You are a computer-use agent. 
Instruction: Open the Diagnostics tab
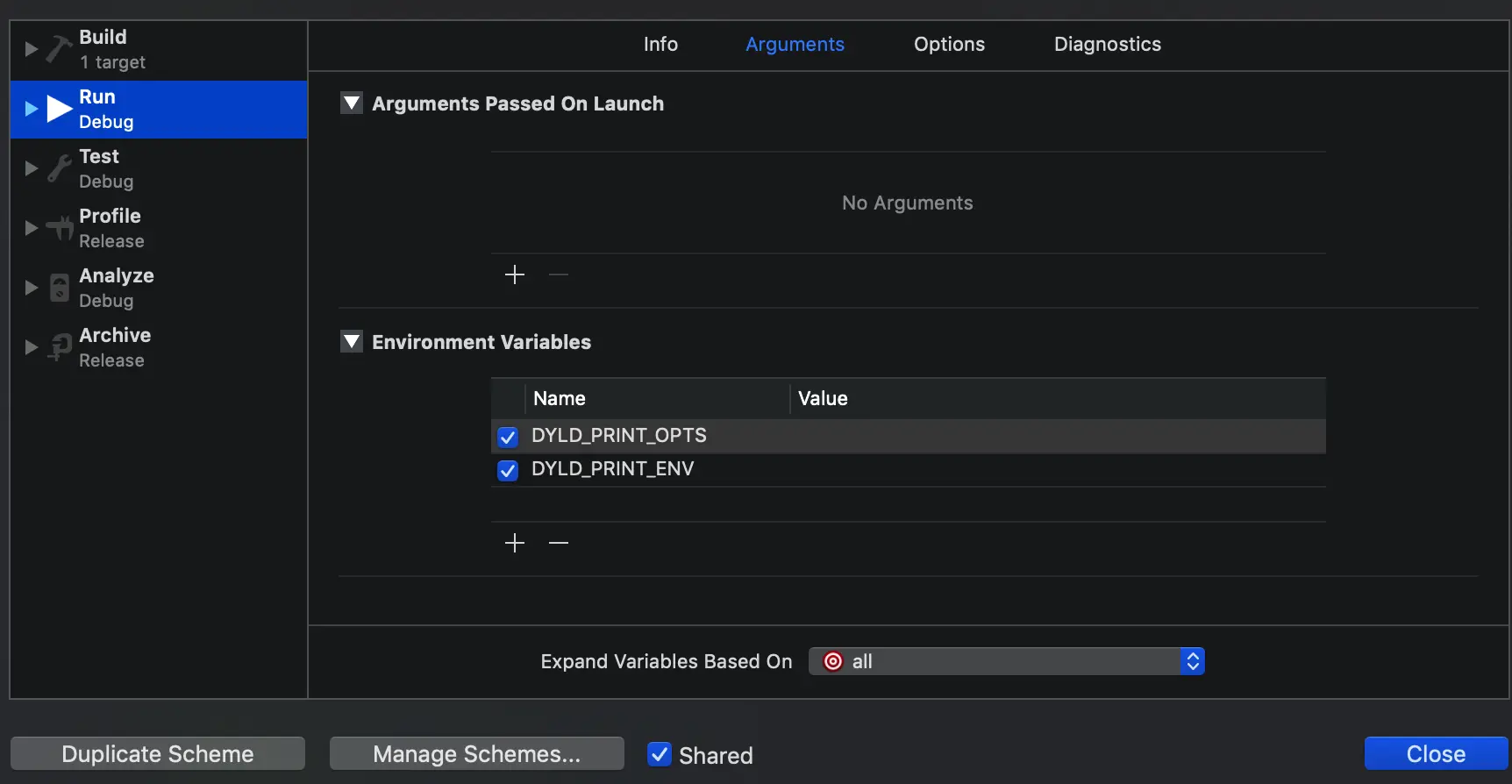coord(1107,44)
